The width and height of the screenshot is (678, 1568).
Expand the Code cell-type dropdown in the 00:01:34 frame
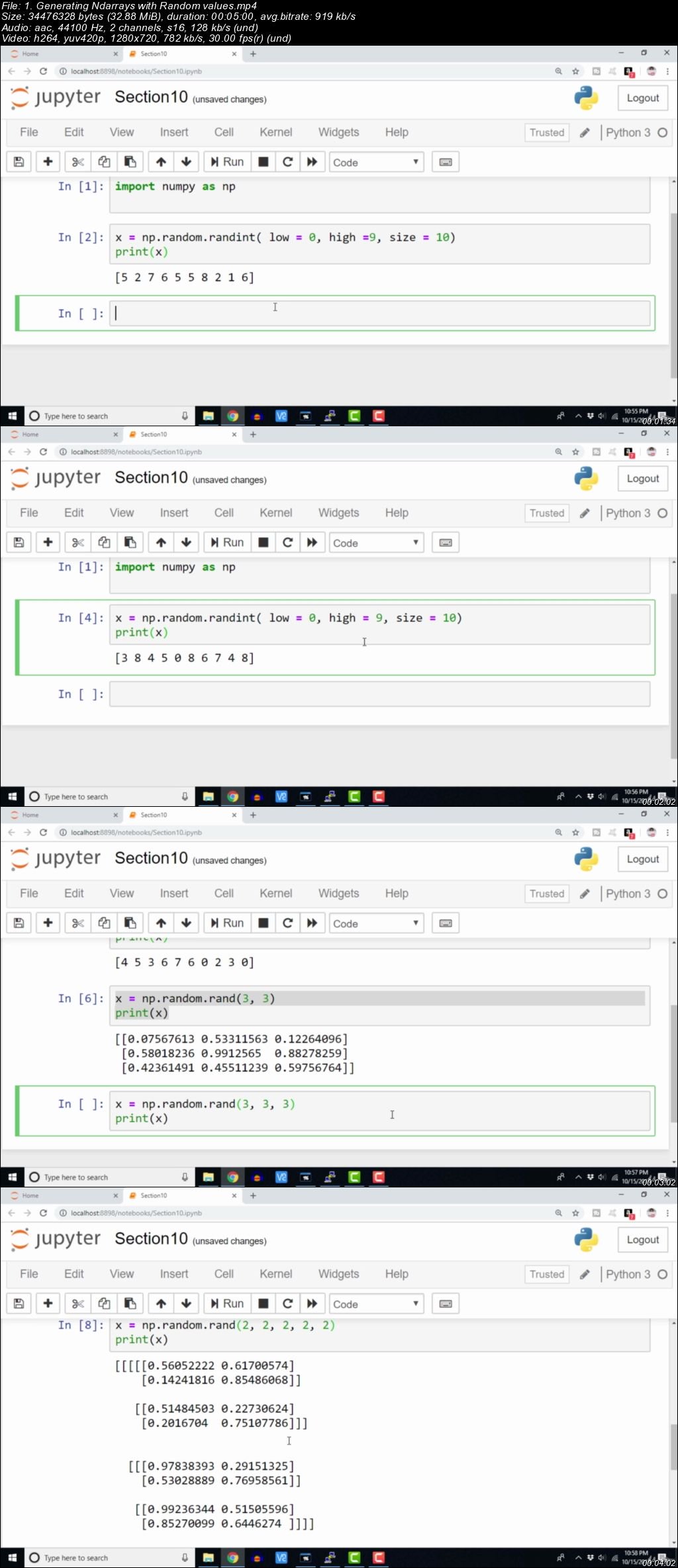pyautogui.click(x=375, y=162)
